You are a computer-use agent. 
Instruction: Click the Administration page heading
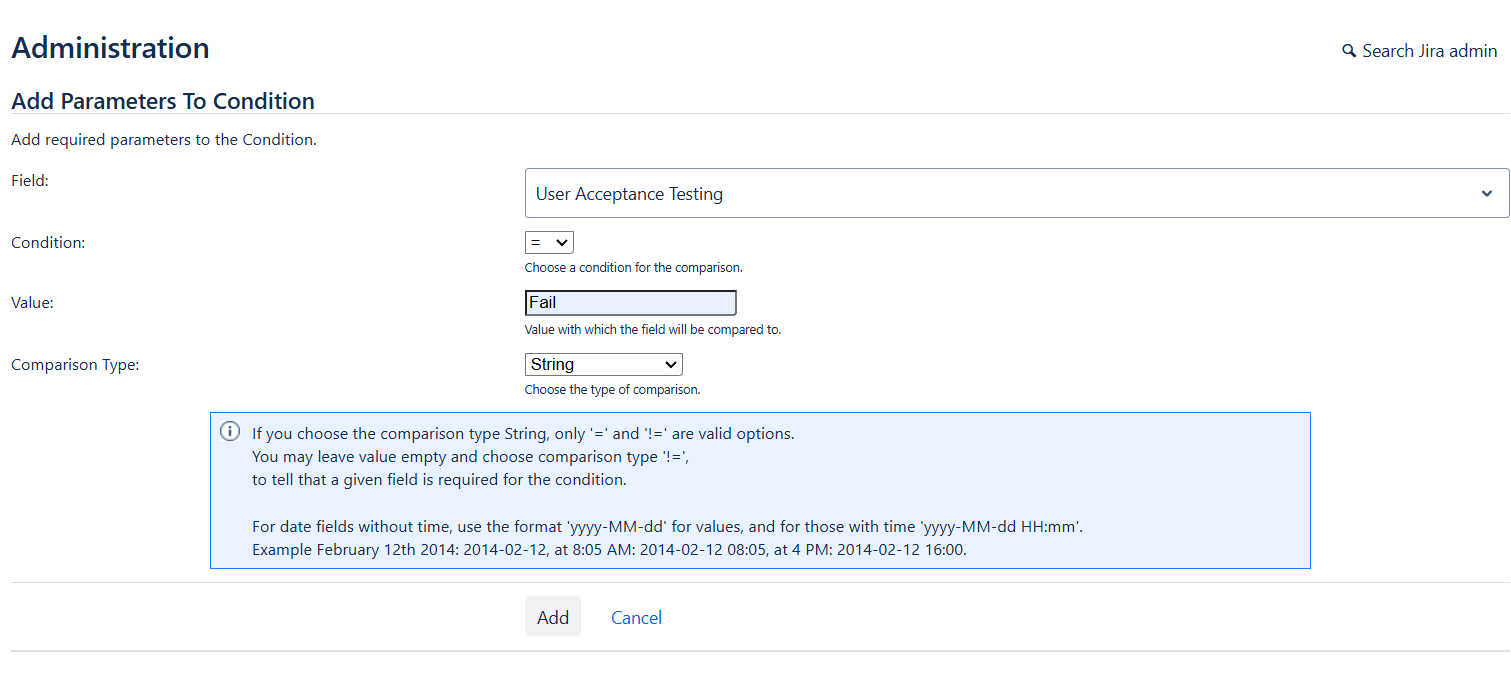tap(110, 48)
